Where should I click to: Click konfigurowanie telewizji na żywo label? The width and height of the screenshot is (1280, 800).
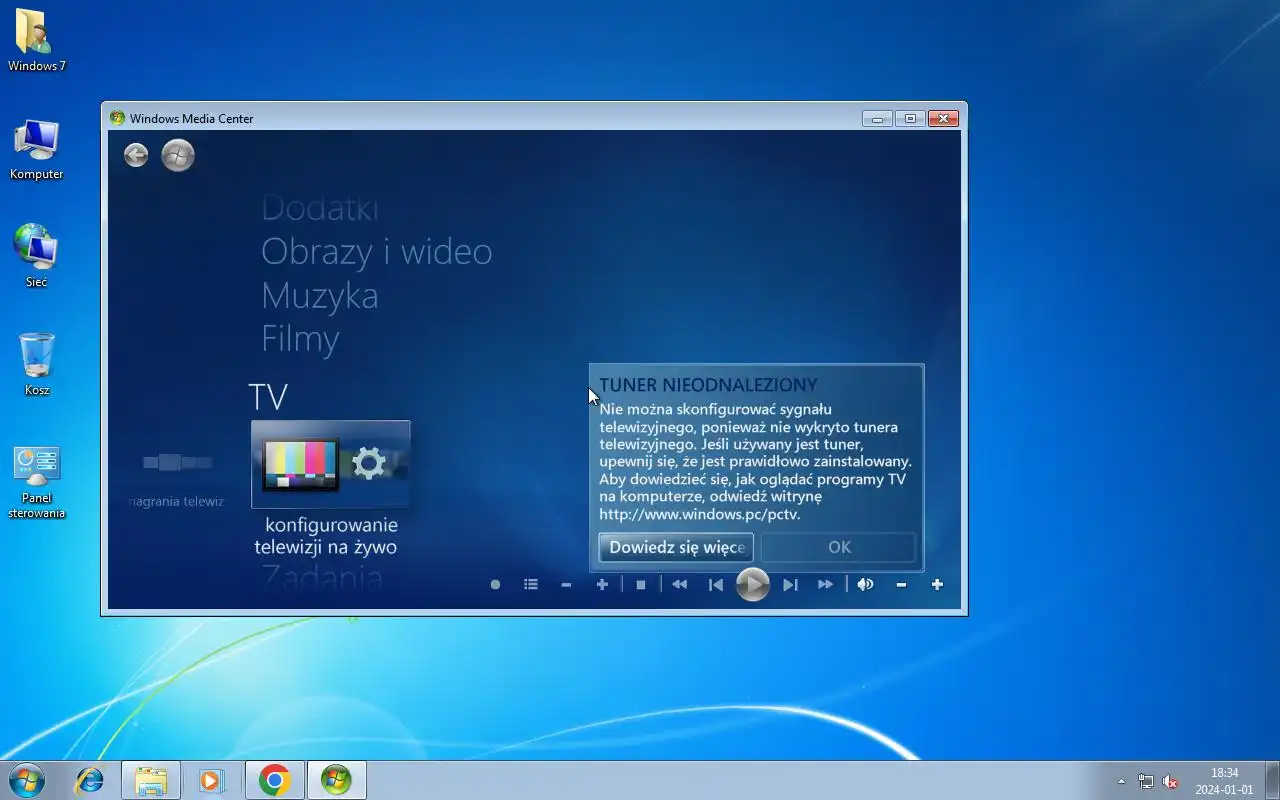point(326,536)
